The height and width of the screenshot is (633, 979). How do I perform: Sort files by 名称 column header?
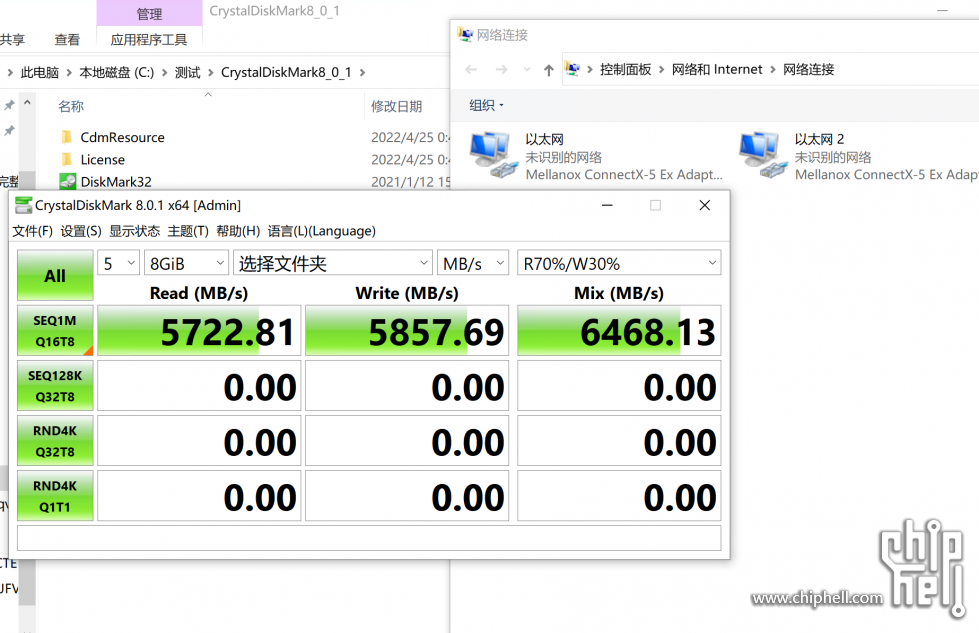71,107
